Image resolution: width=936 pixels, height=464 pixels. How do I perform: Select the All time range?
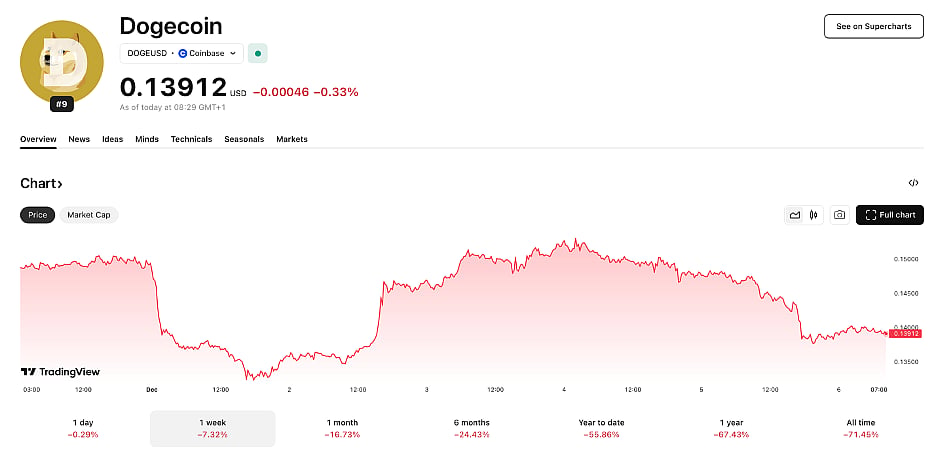[860, 428]
